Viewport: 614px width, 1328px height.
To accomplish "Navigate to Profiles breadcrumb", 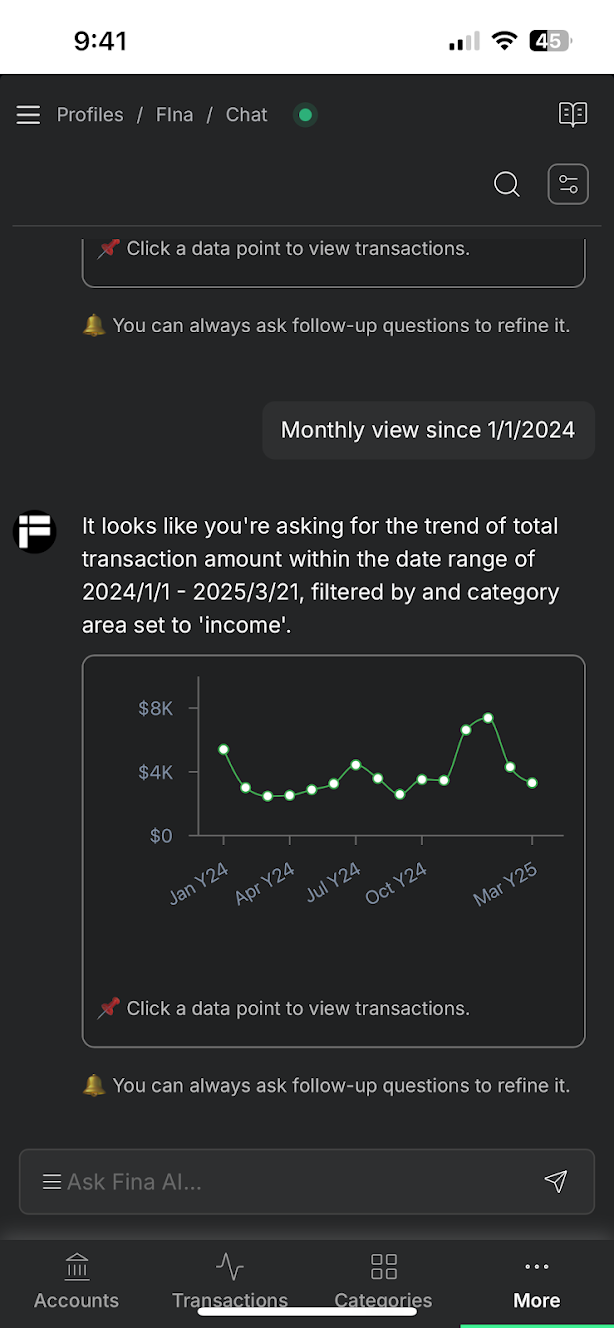I will click(90, 115).
